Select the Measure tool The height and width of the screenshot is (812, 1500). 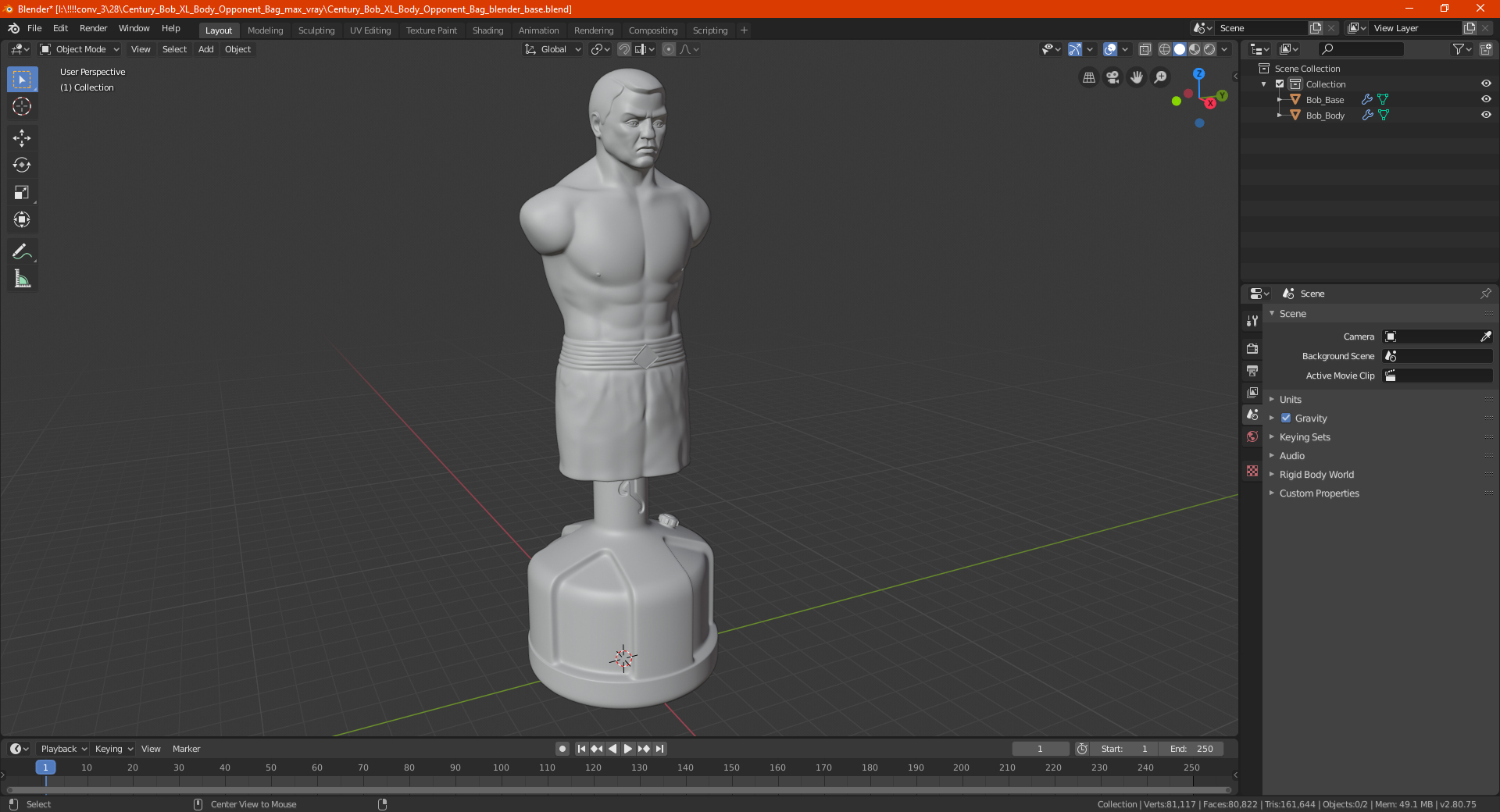click(x=22, y=279)
